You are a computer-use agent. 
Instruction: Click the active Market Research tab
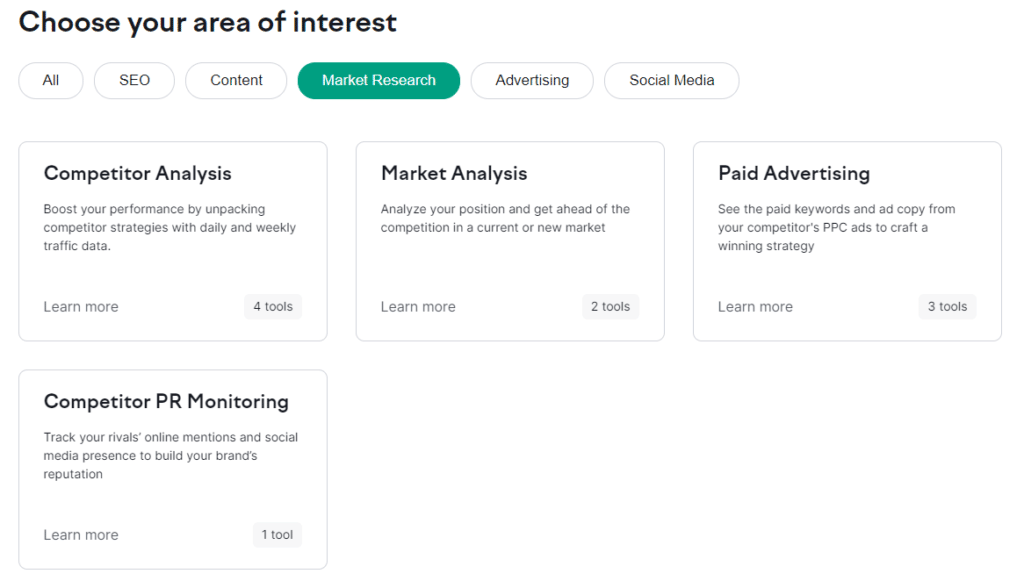[x=378, y=81]
